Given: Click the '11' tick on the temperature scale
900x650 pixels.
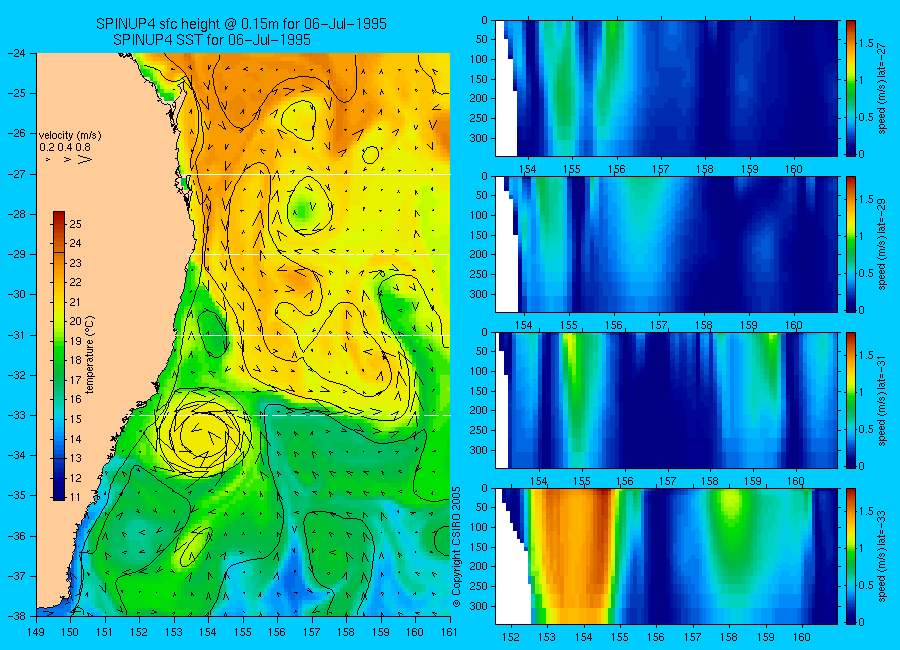Looking at the screenshot, I should point(75,497).
